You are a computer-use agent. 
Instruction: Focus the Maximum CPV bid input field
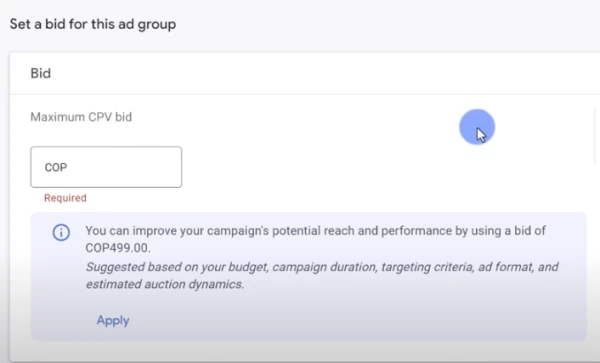point(106,167)
